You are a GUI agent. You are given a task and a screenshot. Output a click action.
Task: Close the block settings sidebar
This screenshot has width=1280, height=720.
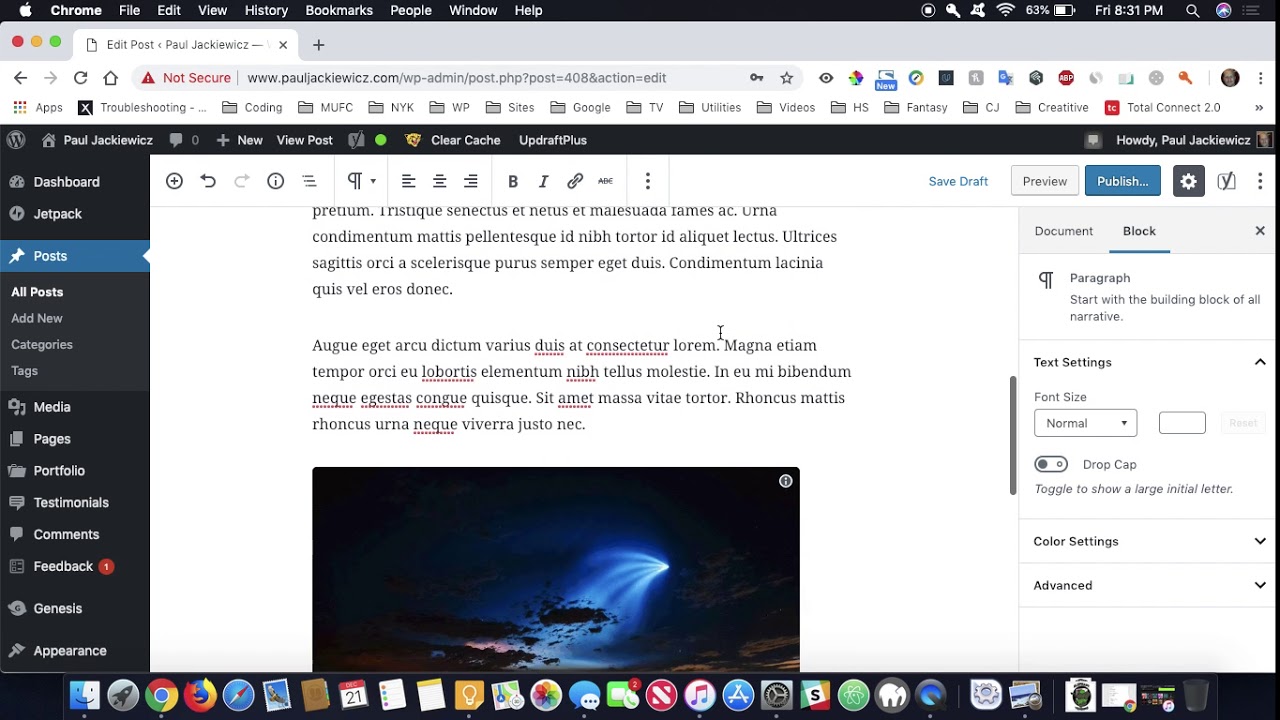click(1260, 231)
